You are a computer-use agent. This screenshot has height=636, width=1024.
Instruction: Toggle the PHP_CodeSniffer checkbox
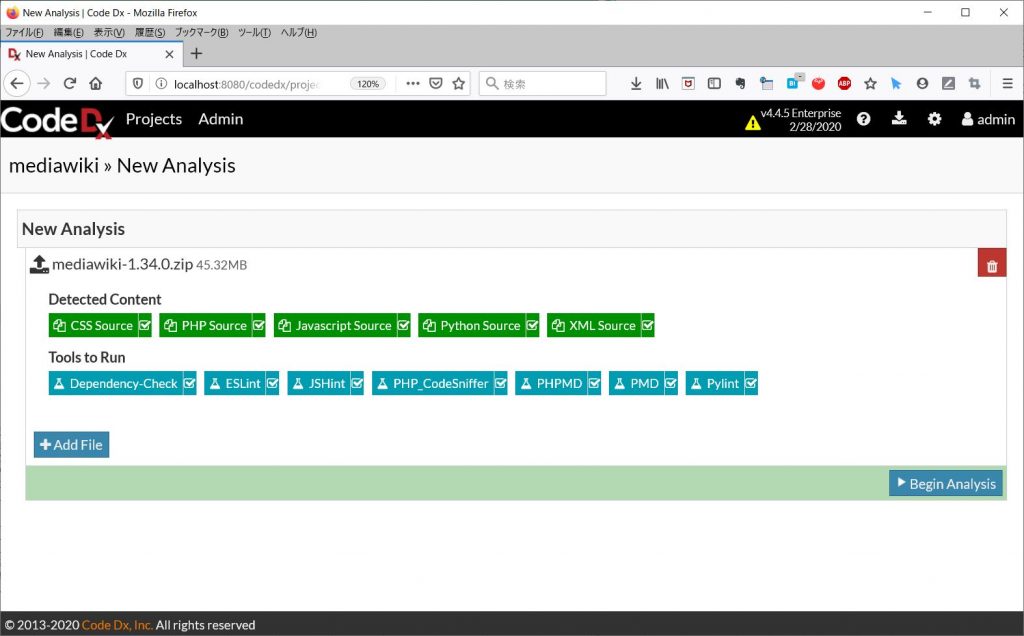pos(500,383)
